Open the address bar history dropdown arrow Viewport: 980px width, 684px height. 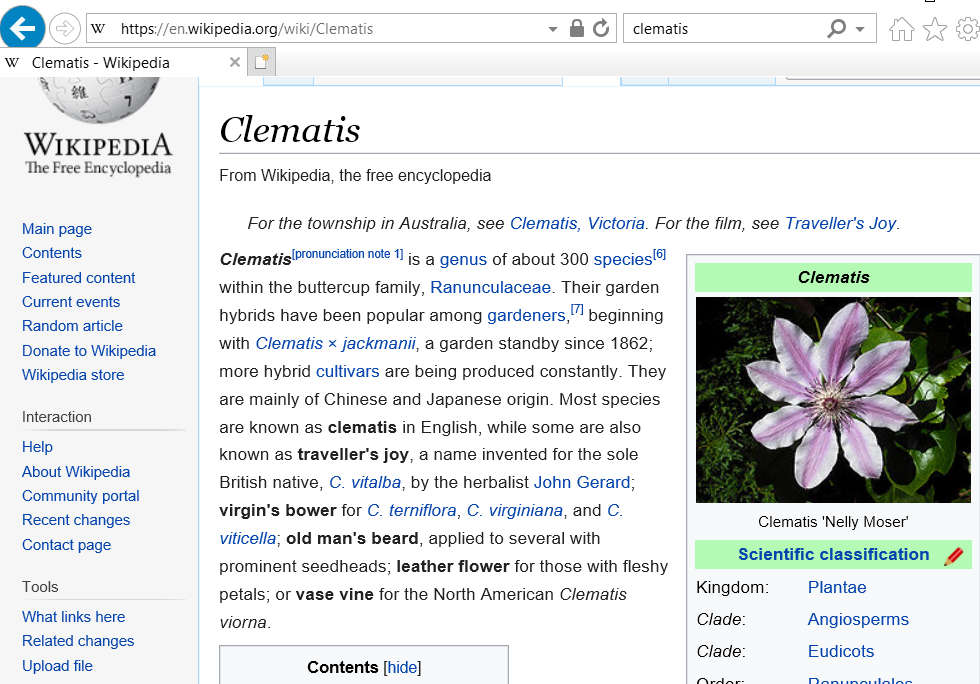tap(552, 29)
